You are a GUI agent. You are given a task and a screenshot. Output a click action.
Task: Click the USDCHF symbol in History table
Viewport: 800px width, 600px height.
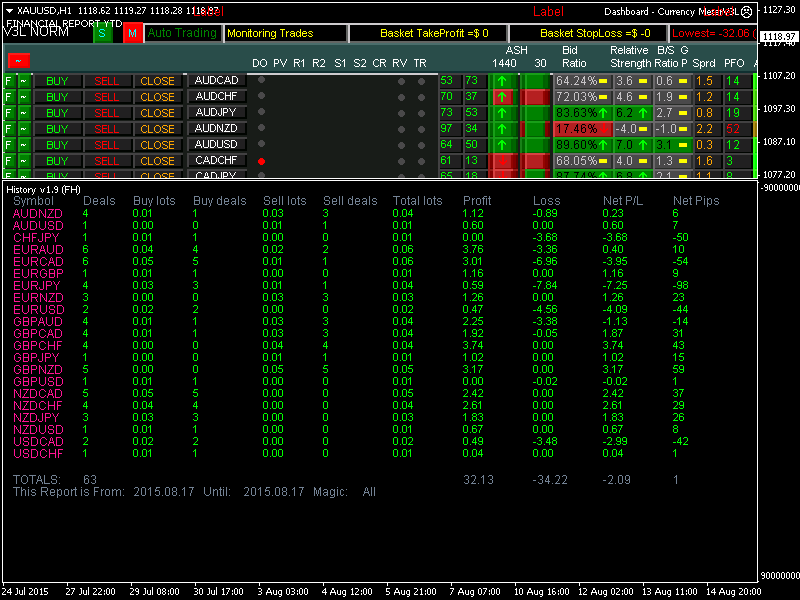[x=38, y=454]
